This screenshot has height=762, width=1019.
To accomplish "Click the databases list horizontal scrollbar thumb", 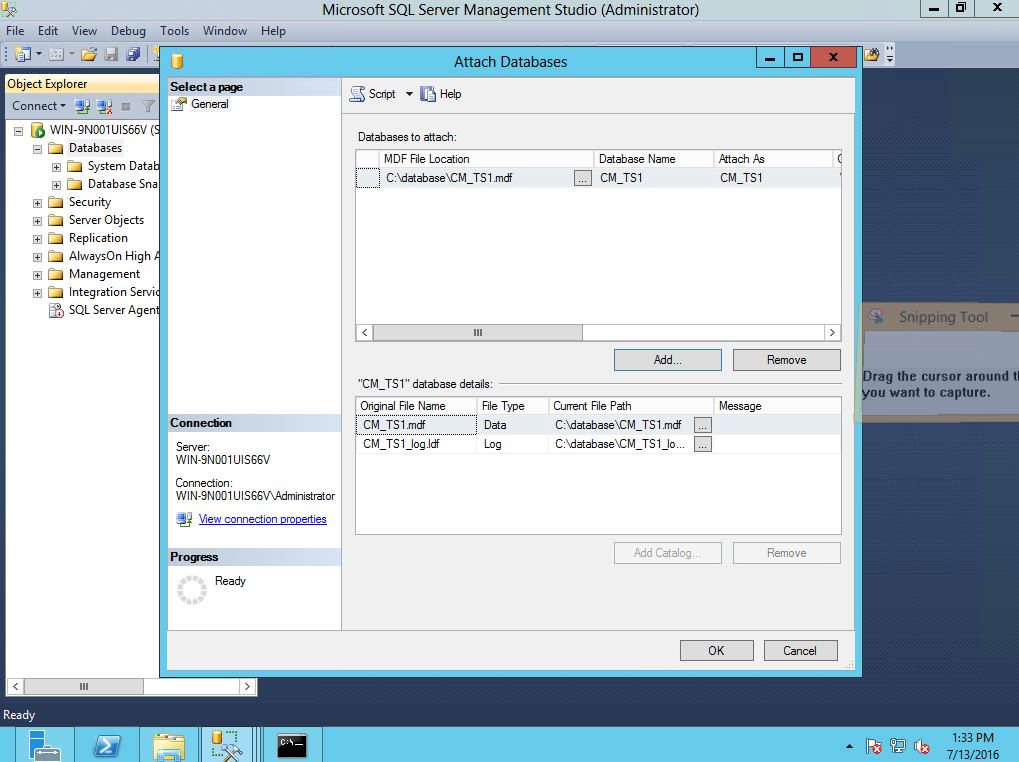I will [x=478, y=333].
